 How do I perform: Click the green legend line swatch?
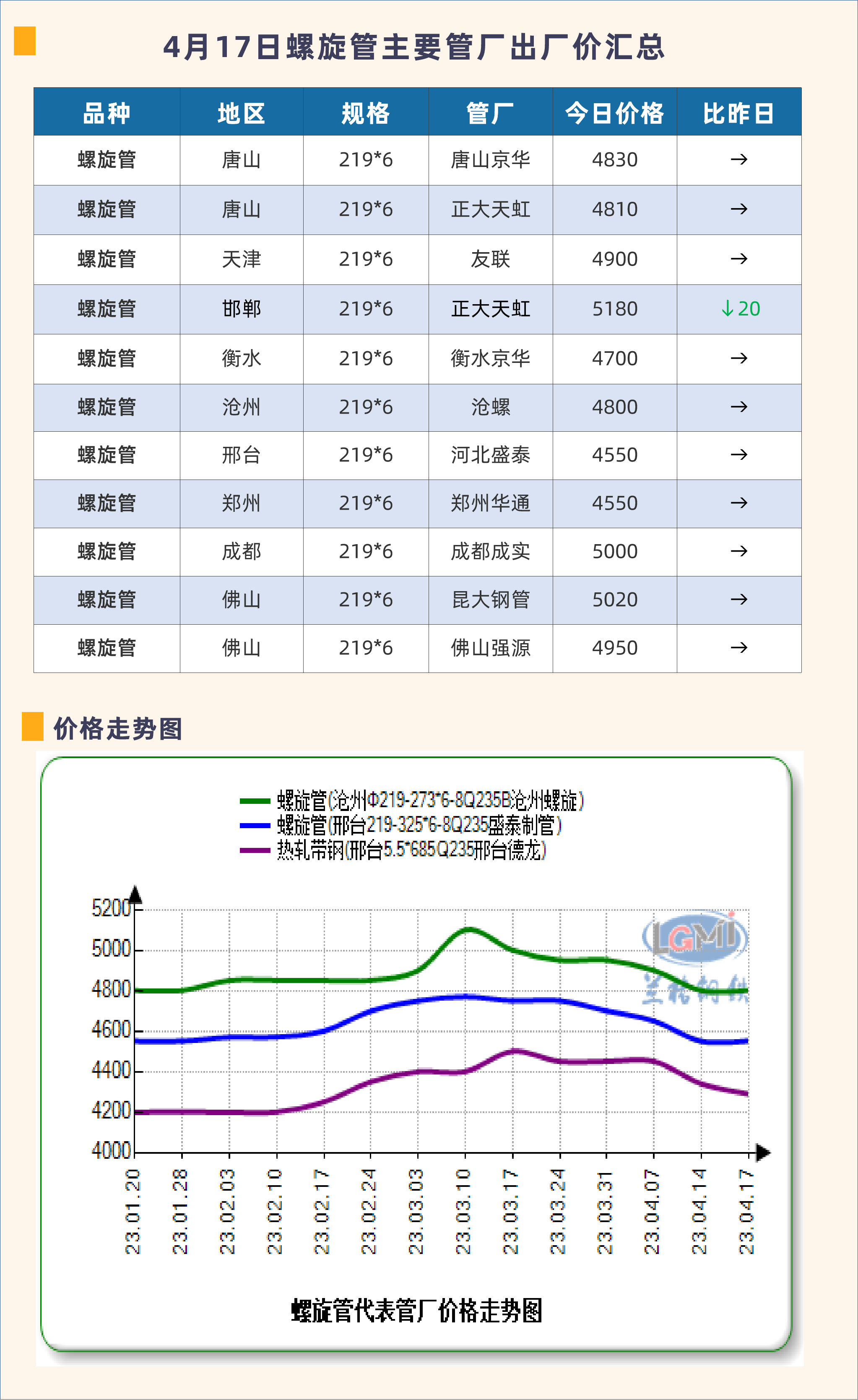tap(255, 801)
